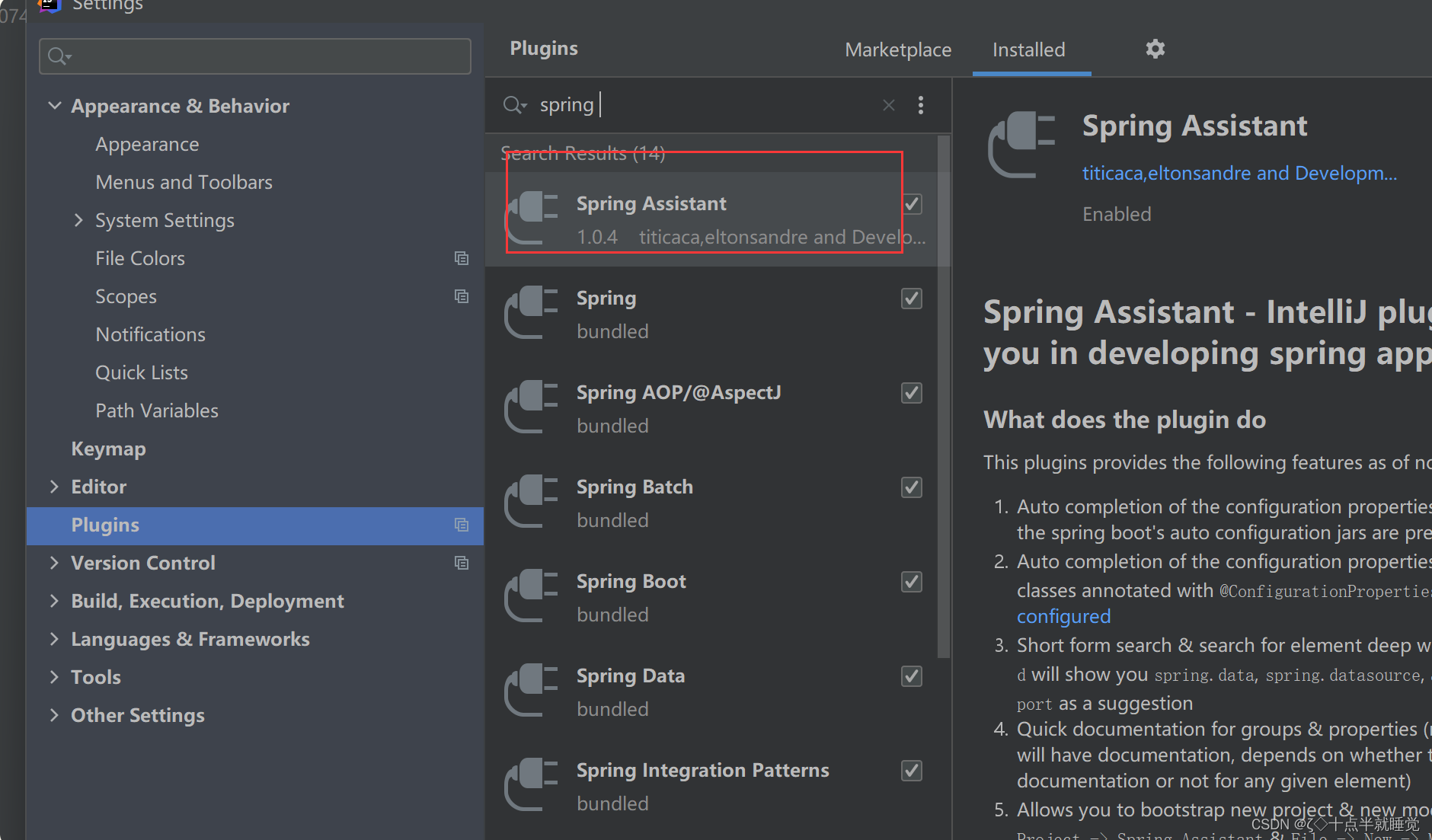Select Spring Integration Patterns plugin name

click(702, 771)
